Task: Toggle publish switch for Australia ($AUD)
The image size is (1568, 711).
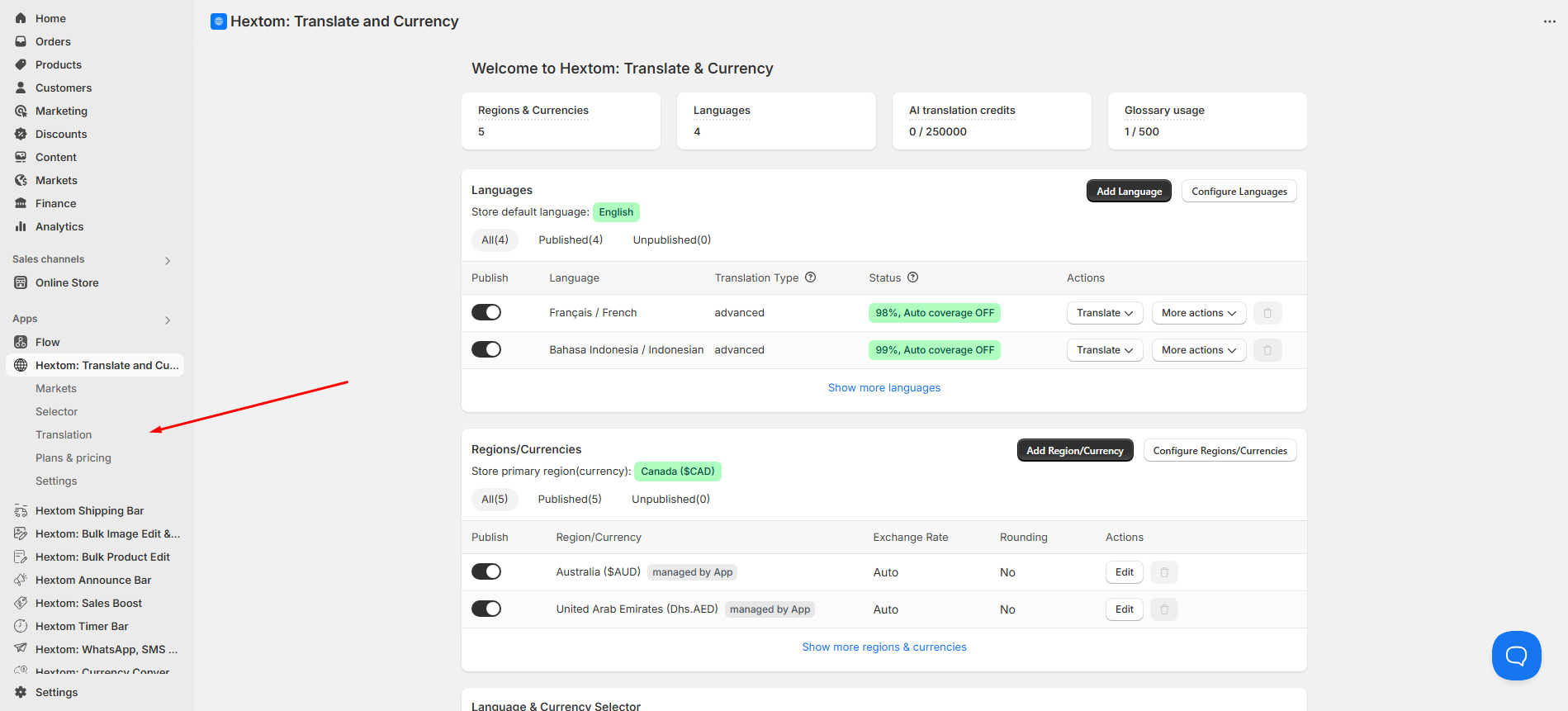Action: pos(486,571)
